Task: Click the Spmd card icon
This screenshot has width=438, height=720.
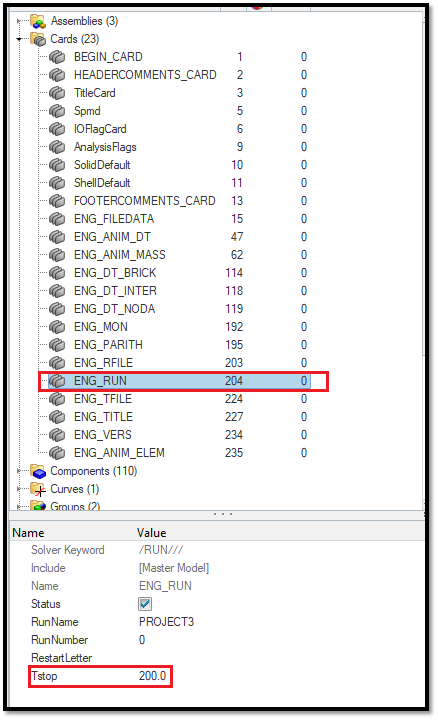Action: pyautogui.click(x=57, y=111)
